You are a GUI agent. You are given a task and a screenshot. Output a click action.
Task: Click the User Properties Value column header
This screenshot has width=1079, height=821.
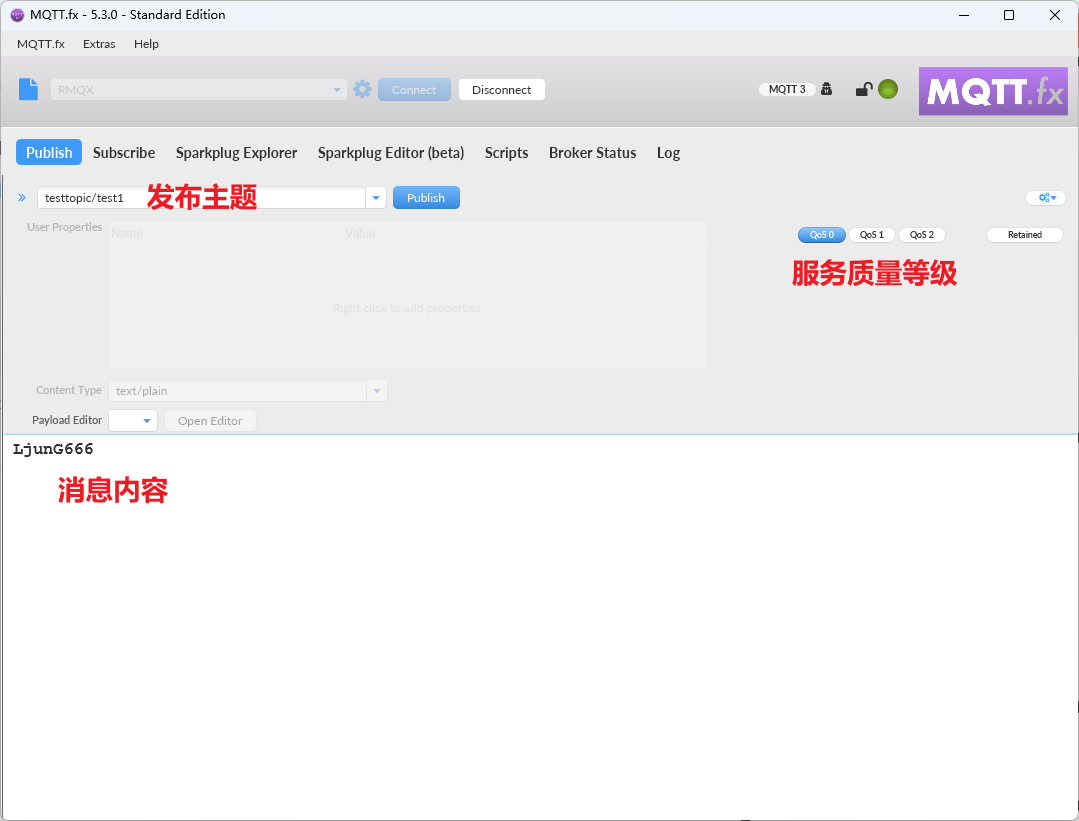coord(360,233)
